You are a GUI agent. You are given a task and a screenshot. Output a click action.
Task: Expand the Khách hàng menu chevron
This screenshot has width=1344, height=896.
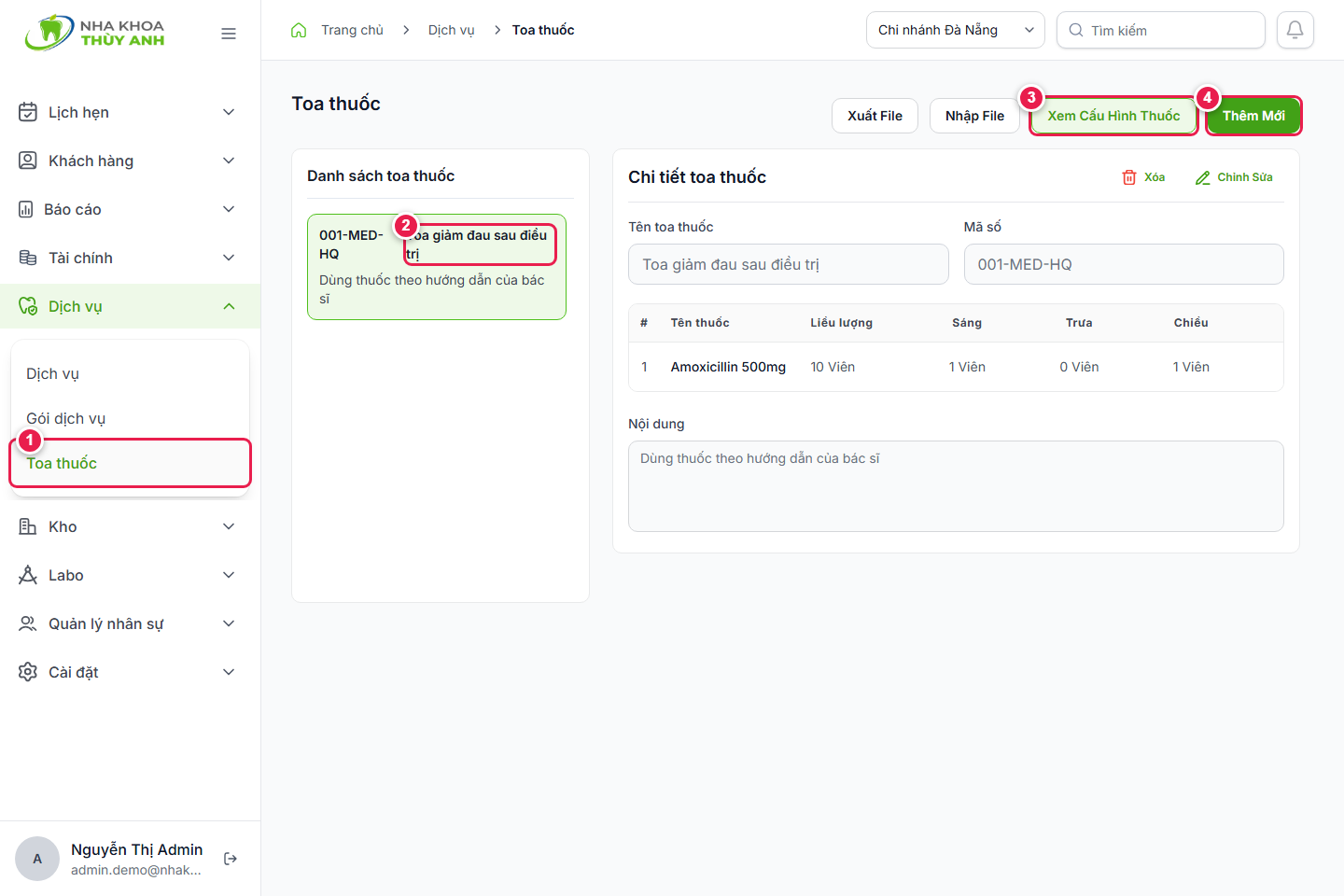(x=229, y=161)
